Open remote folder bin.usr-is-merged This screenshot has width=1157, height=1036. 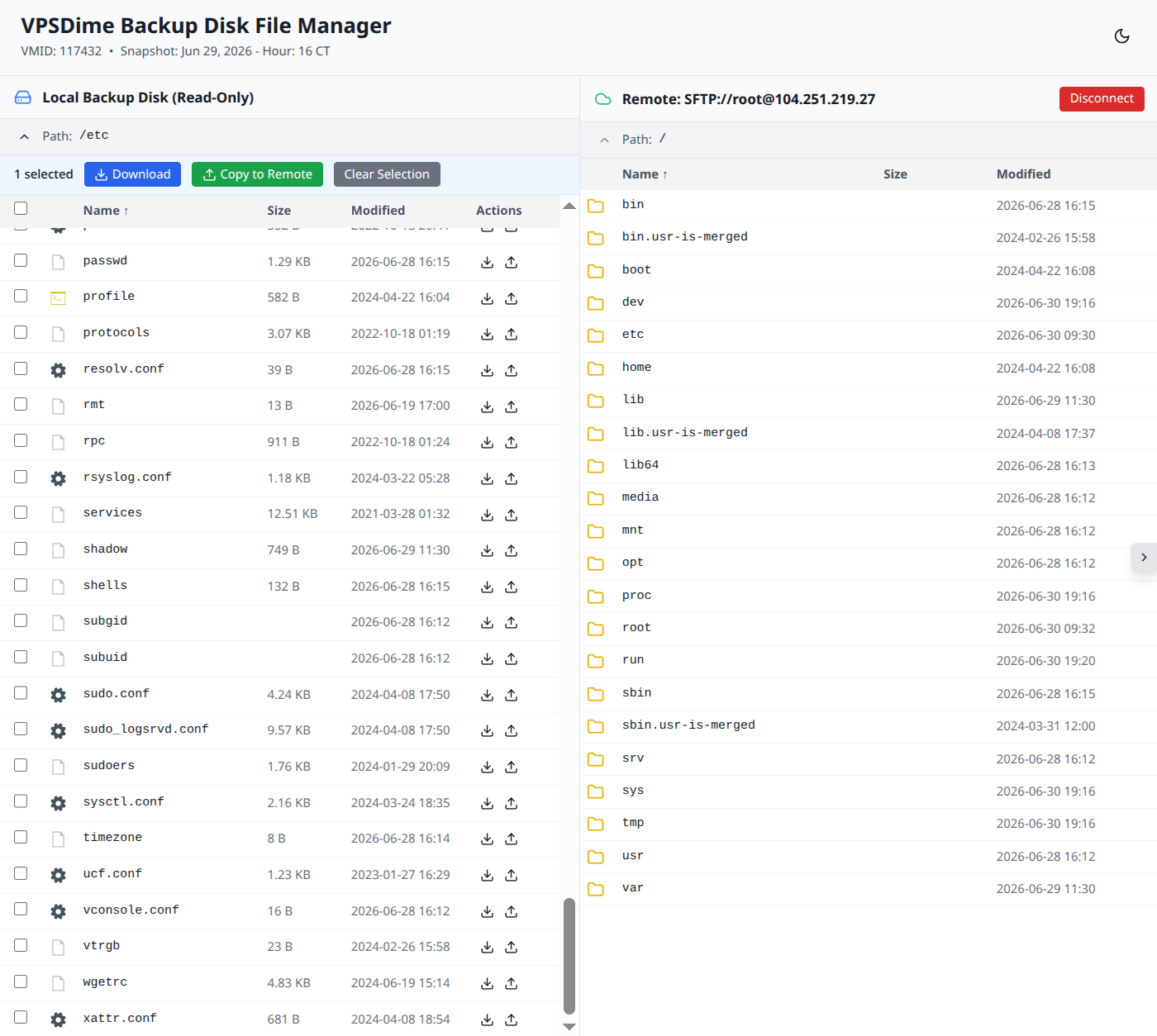pyautogui.click(x=685, y=237)
